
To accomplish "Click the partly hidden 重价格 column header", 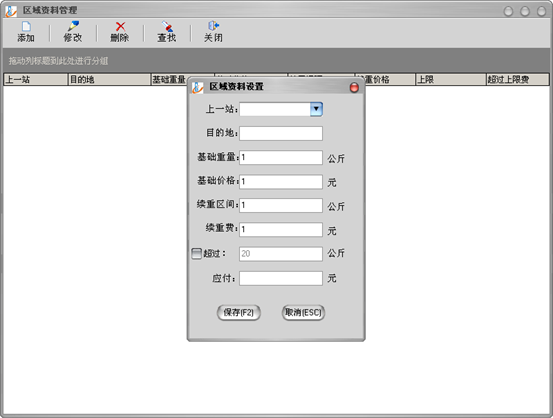I will (x=390, y=79).
